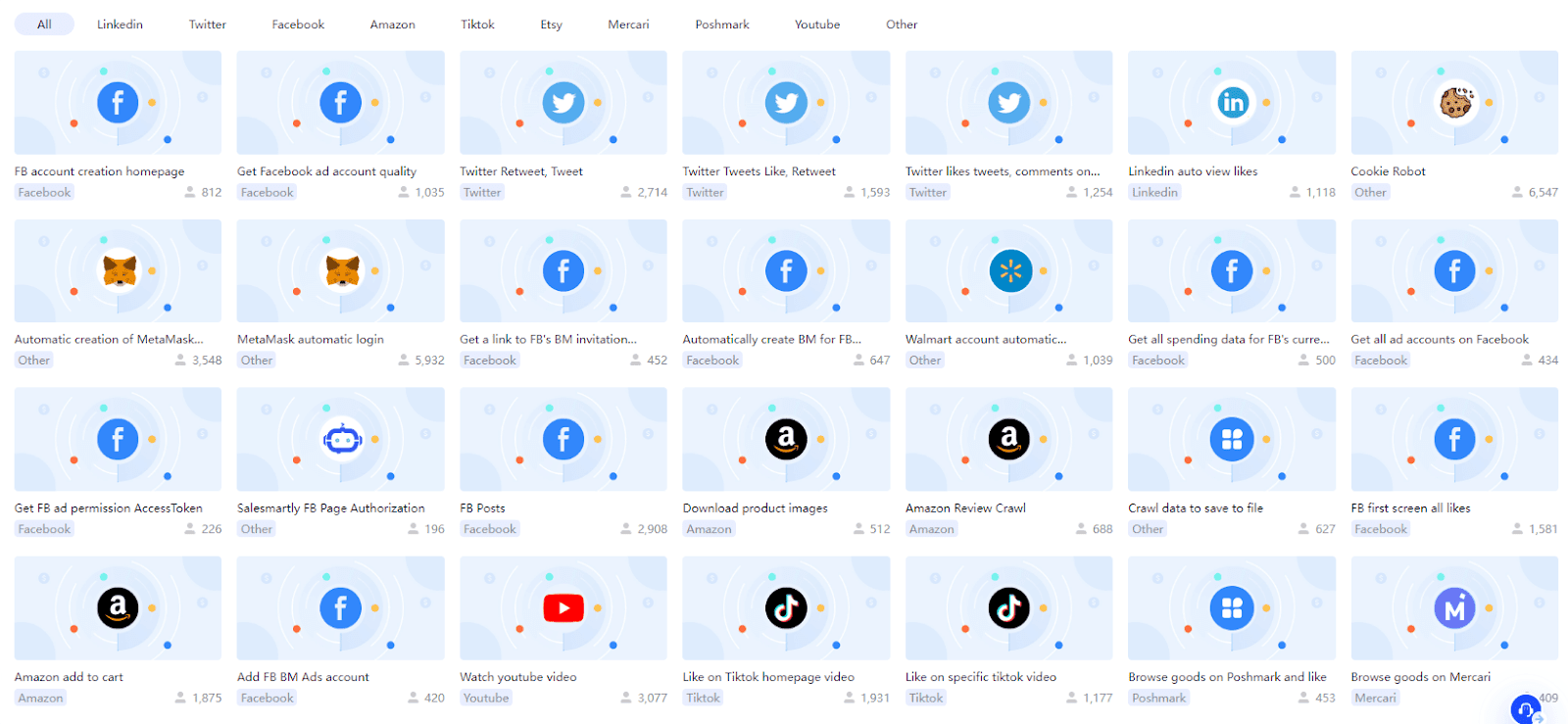
Task: Open the FB first screen all likes icon
Action: tap(1455, 439)
